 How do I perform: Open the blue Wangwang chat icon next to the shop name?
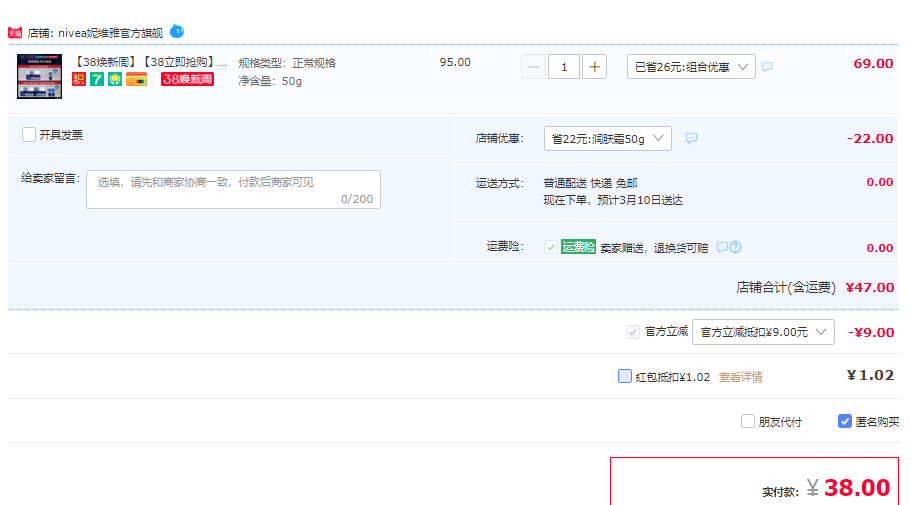pyautogui.click(x=177, y=31)
